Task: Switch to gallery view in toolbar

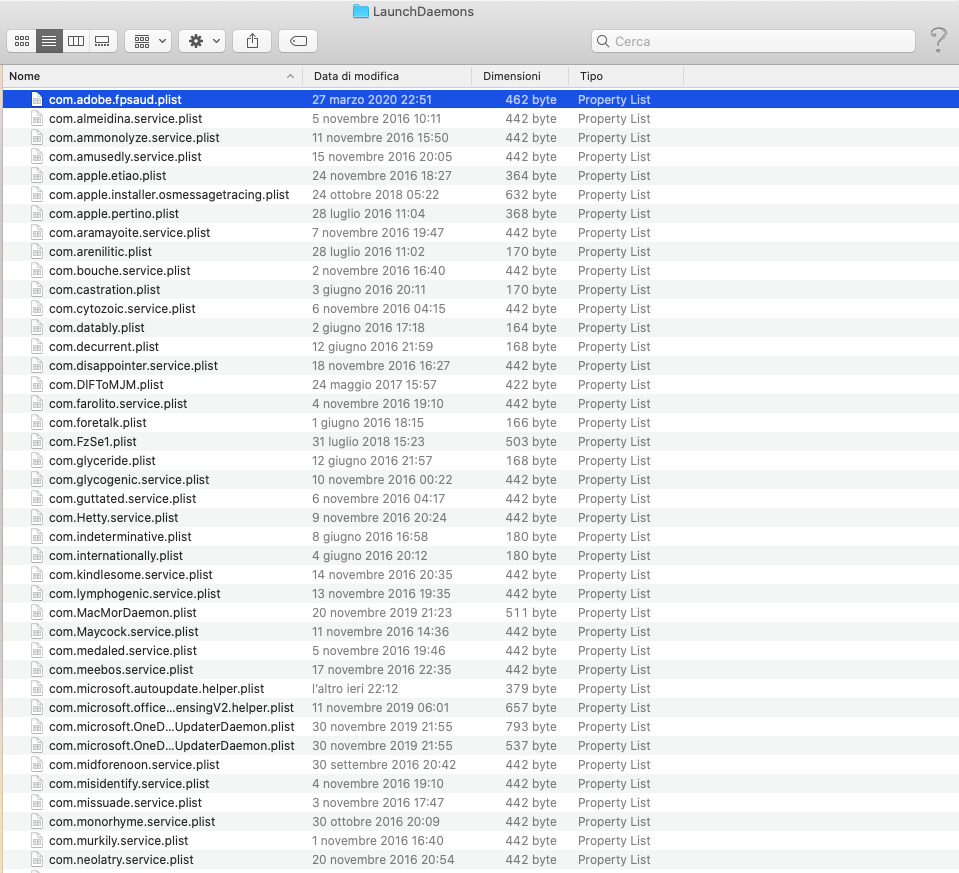Action: tap(103, 41)
